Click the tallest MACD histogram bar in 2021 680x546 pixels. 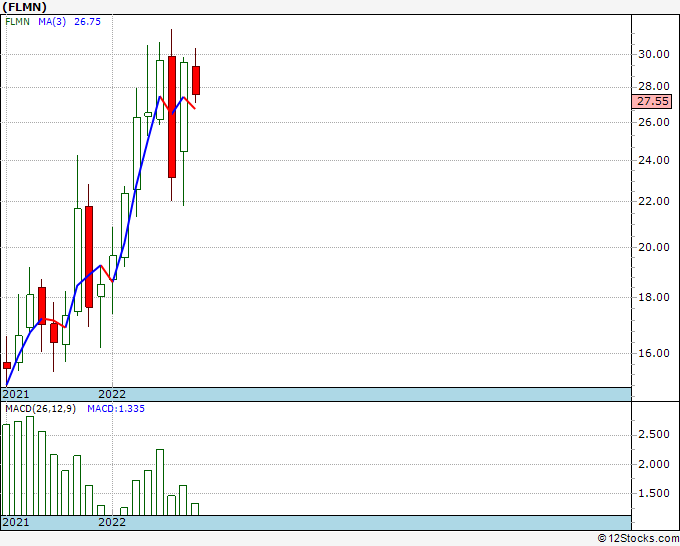click(30, 466)
